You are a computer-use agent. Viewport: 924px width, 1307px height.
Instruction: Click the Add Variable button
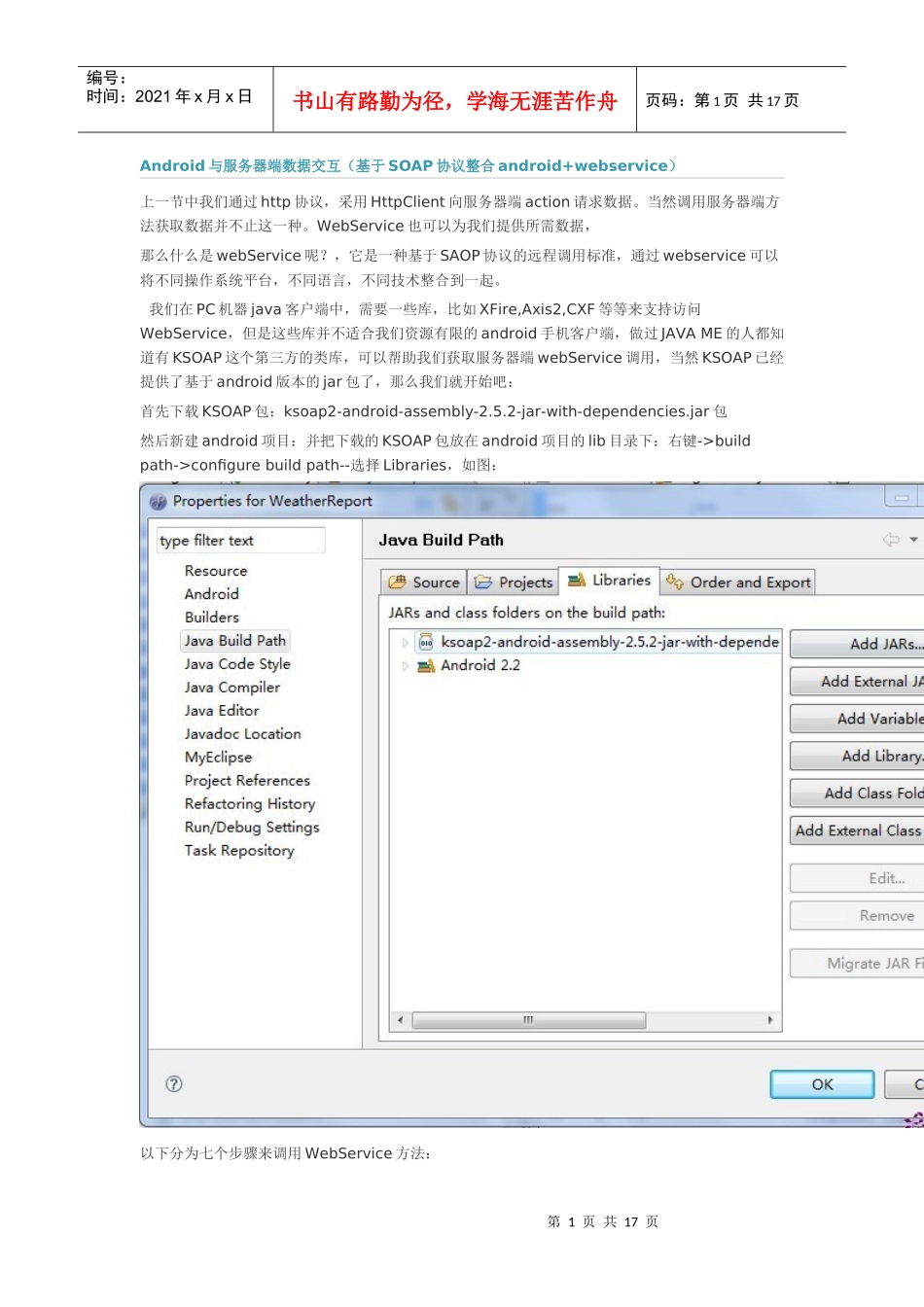[x=857, y=719]
